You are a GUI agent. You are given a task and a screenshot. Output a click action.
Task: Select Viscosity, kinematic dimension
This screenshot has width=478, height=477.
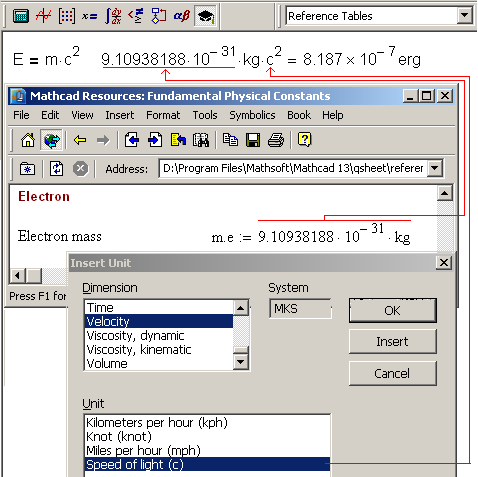point(159,349)
